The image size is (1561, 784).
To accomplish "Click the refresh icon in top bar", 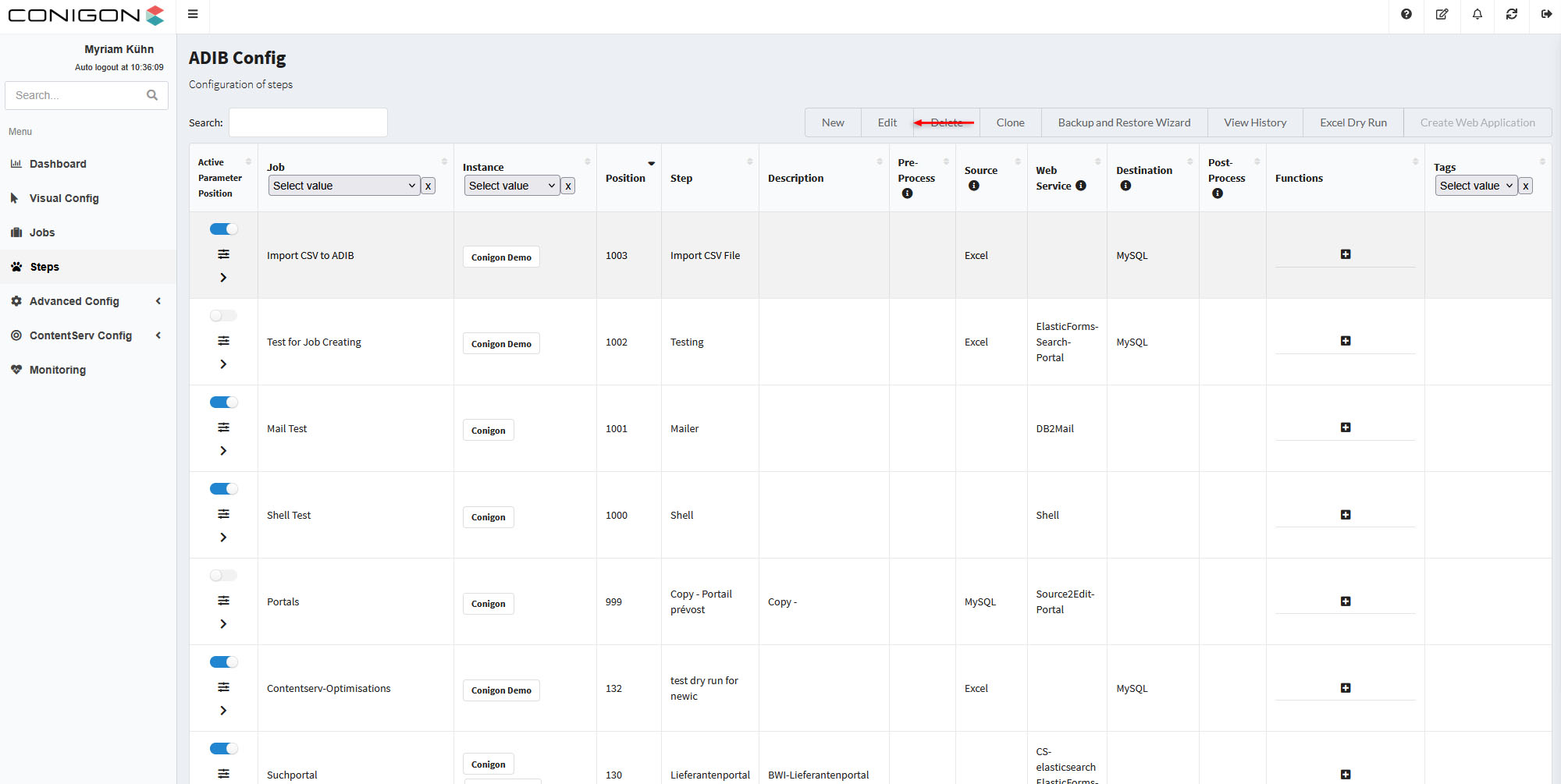I will pos(1511,14).
